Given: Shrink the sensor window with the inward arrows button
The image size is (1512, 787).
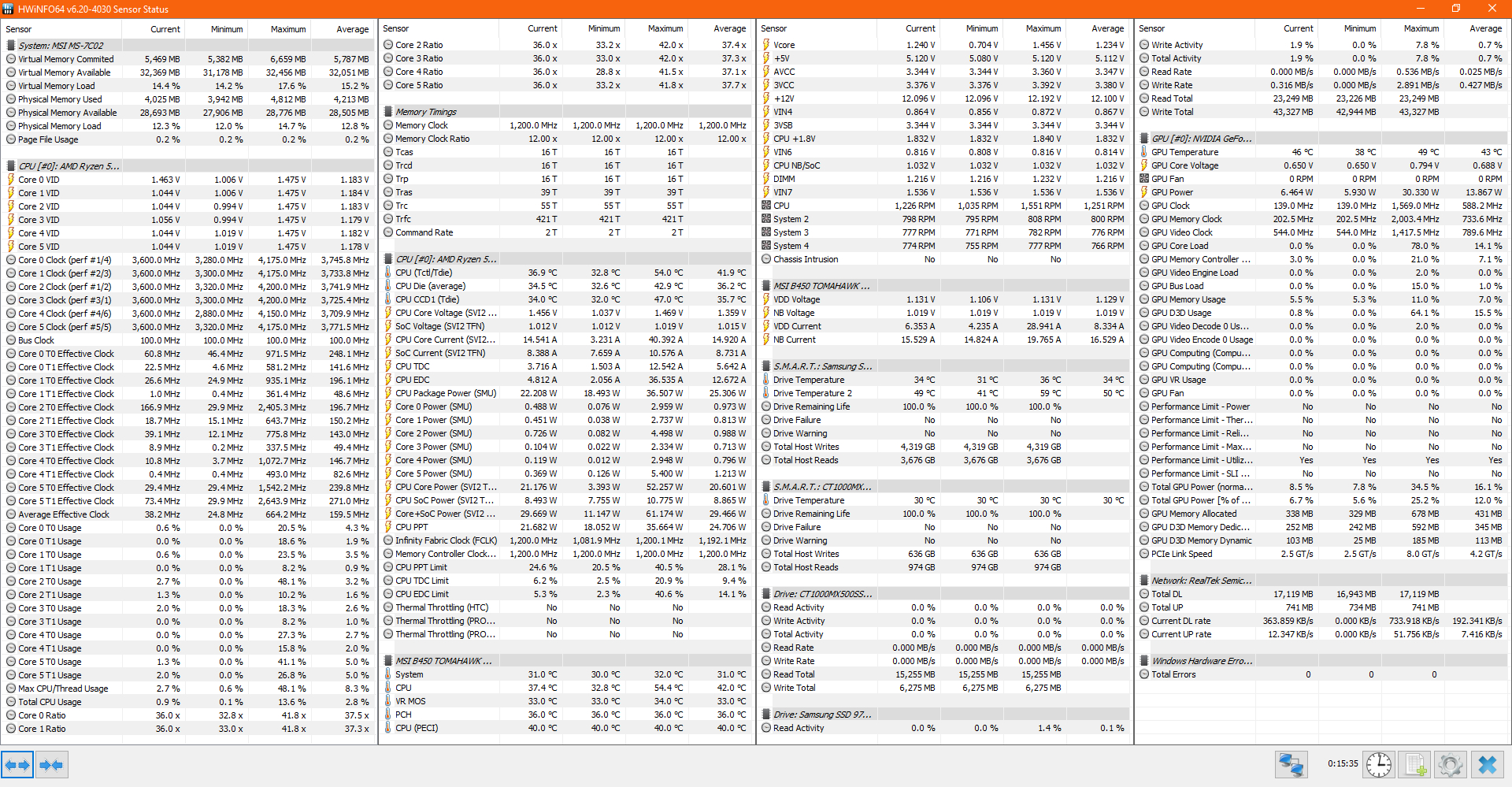Looking at the screenshot, I should coord(51,764).
